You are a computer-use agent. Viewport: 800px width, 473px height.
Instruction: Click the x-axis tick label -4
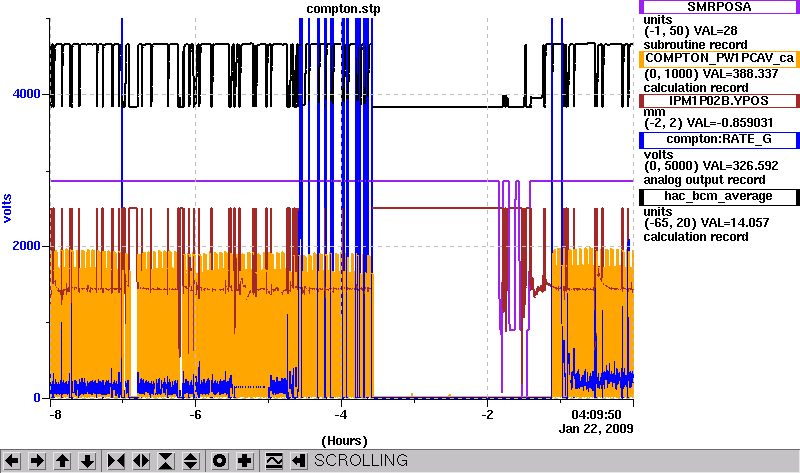click(341, 414)
